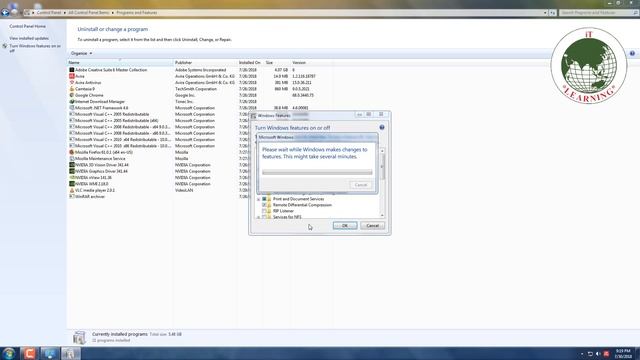The height and width of the screenshot is (360, 640).
Task: Open Programs and Features help icon
Action: (632, 53)
